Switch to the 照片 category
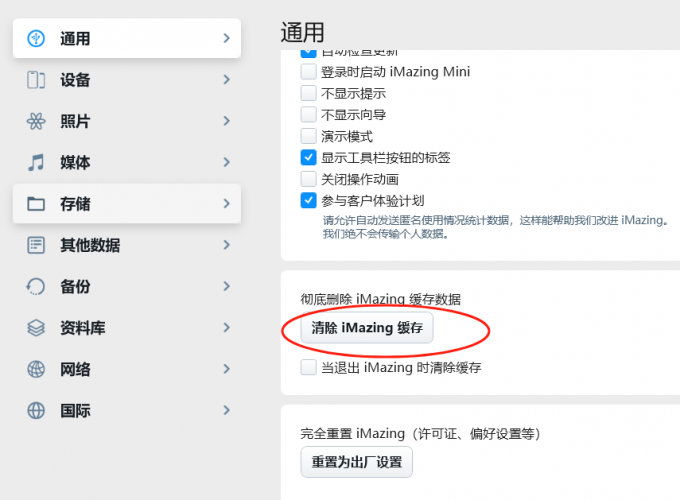Viewport: 680px width, 500px height. point(127,121)
